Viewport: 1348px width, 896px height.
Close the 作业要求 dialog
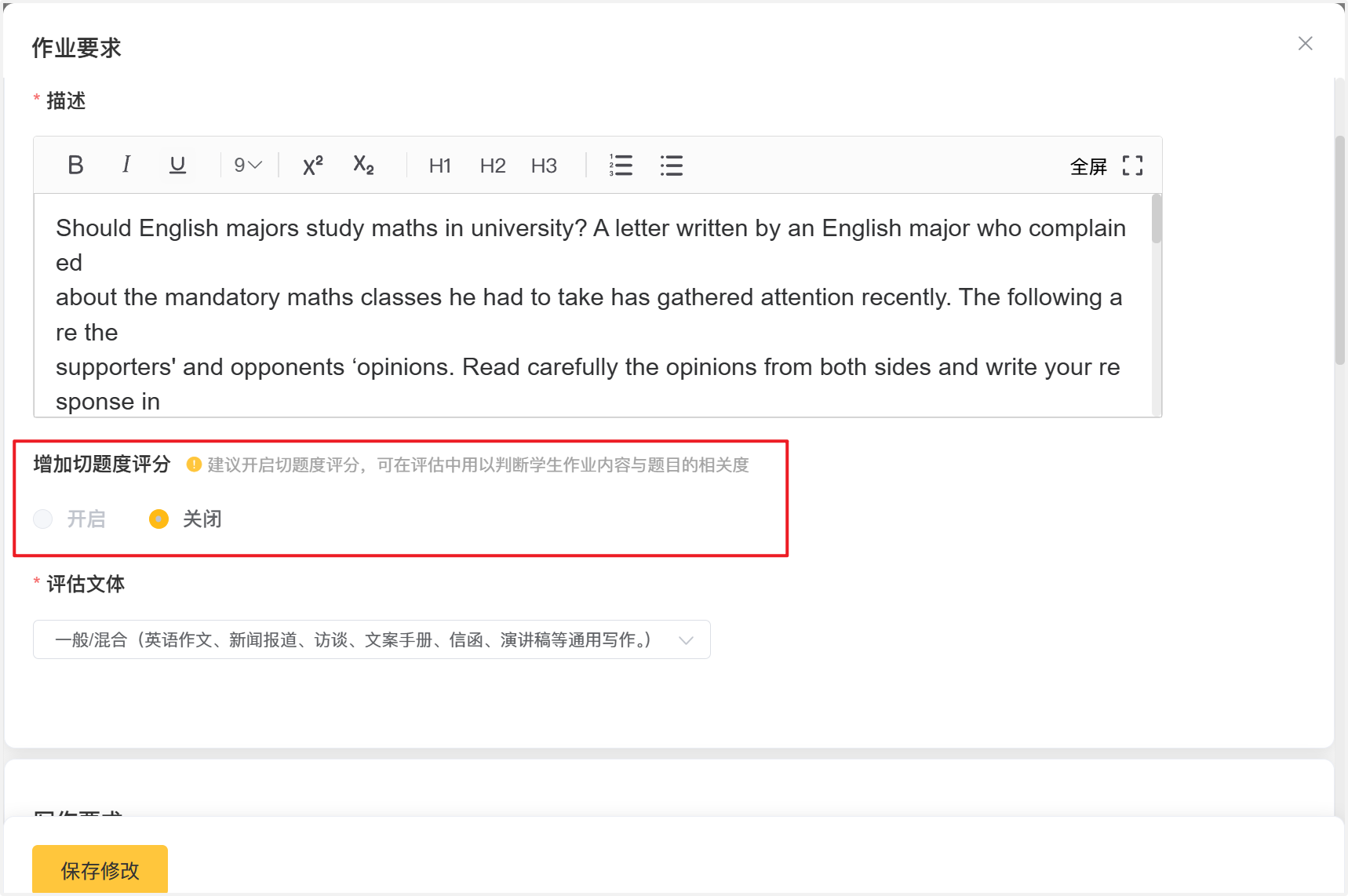1305,44
